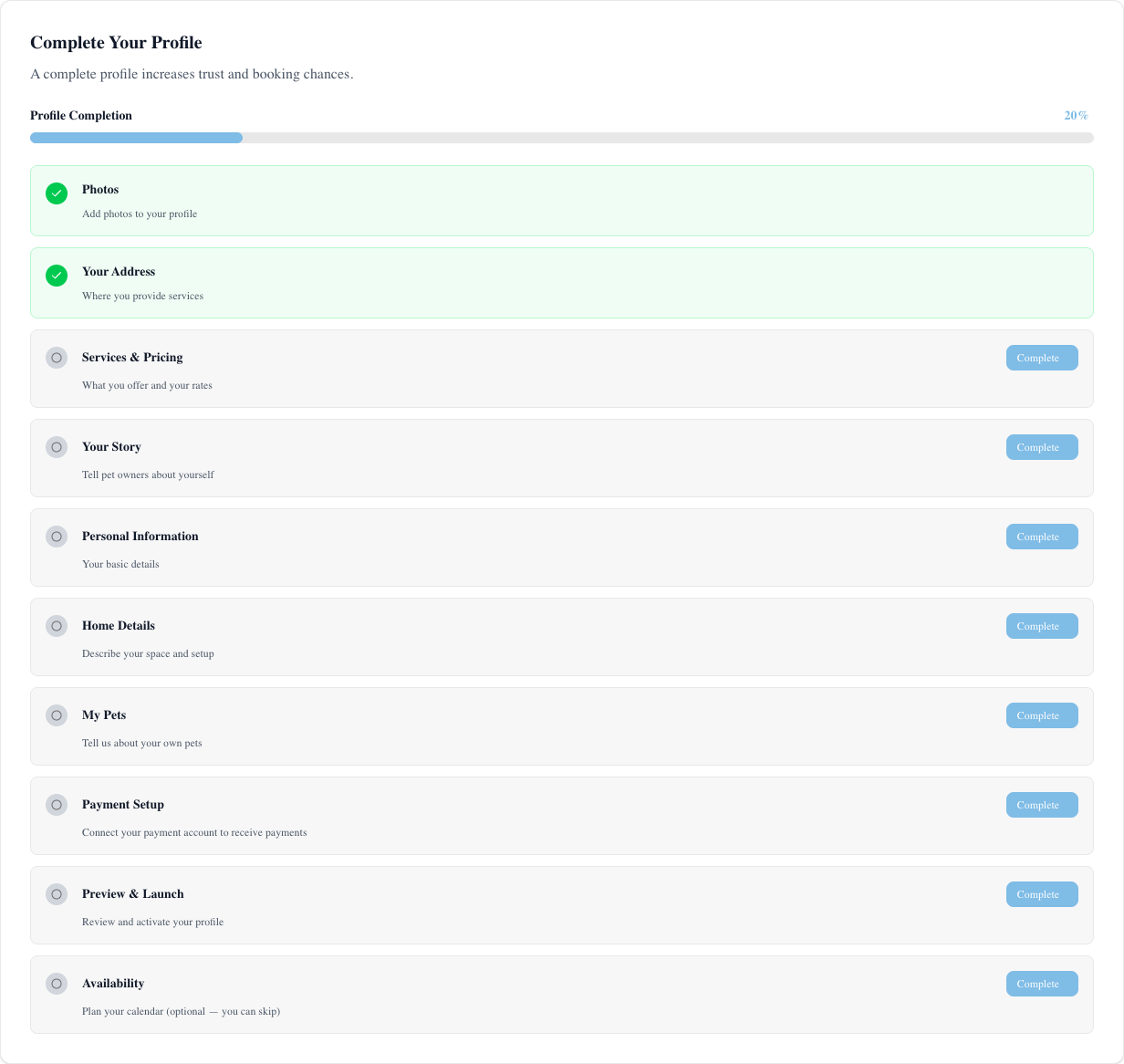1124x1064 pixels.
Task: Click the status circle beside Your Story
Action: [57, 447]
